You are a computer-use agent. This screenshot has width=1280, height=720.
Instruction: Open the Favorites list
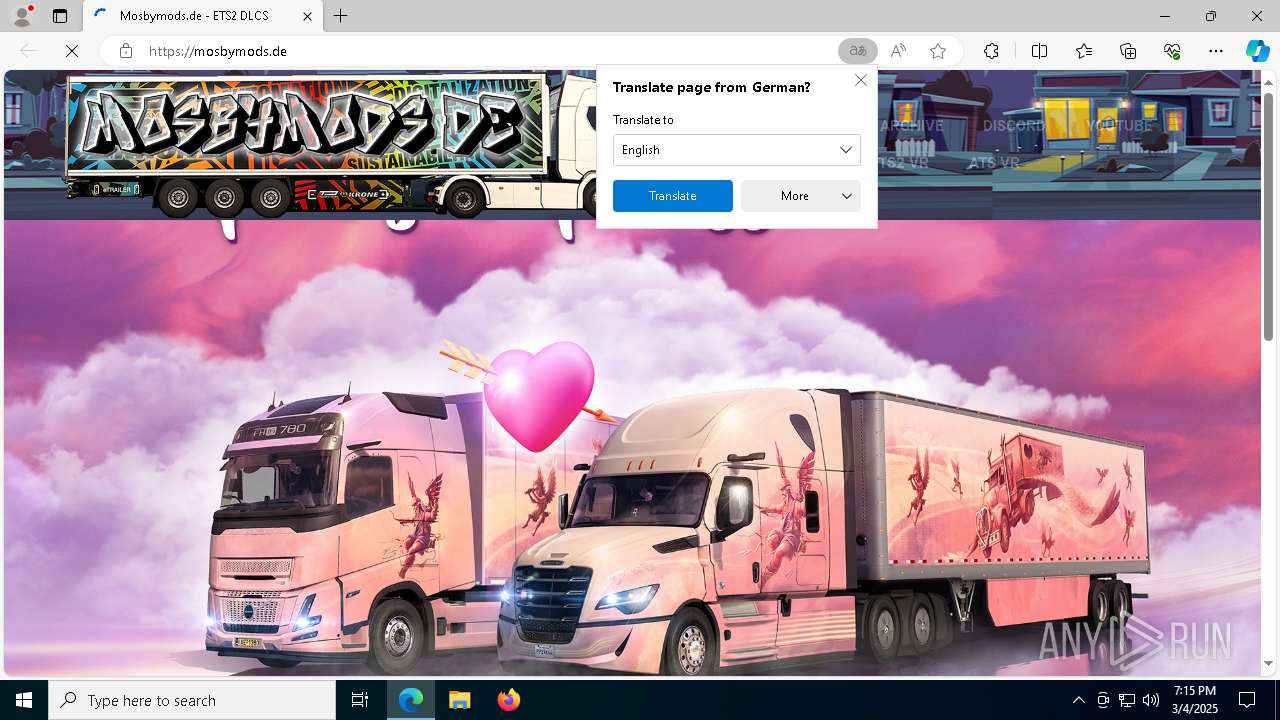pyautogui.click(x=1084, y=51)
